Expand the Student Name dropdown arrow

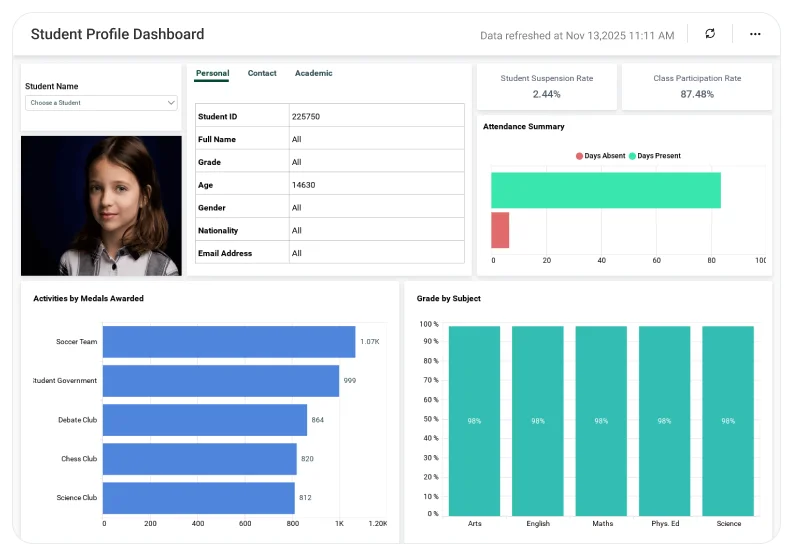click(171, 103)
